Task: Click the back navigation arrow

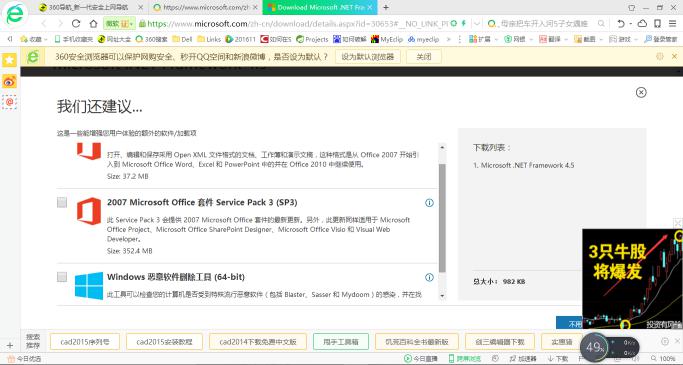Action: pos(44,24)
